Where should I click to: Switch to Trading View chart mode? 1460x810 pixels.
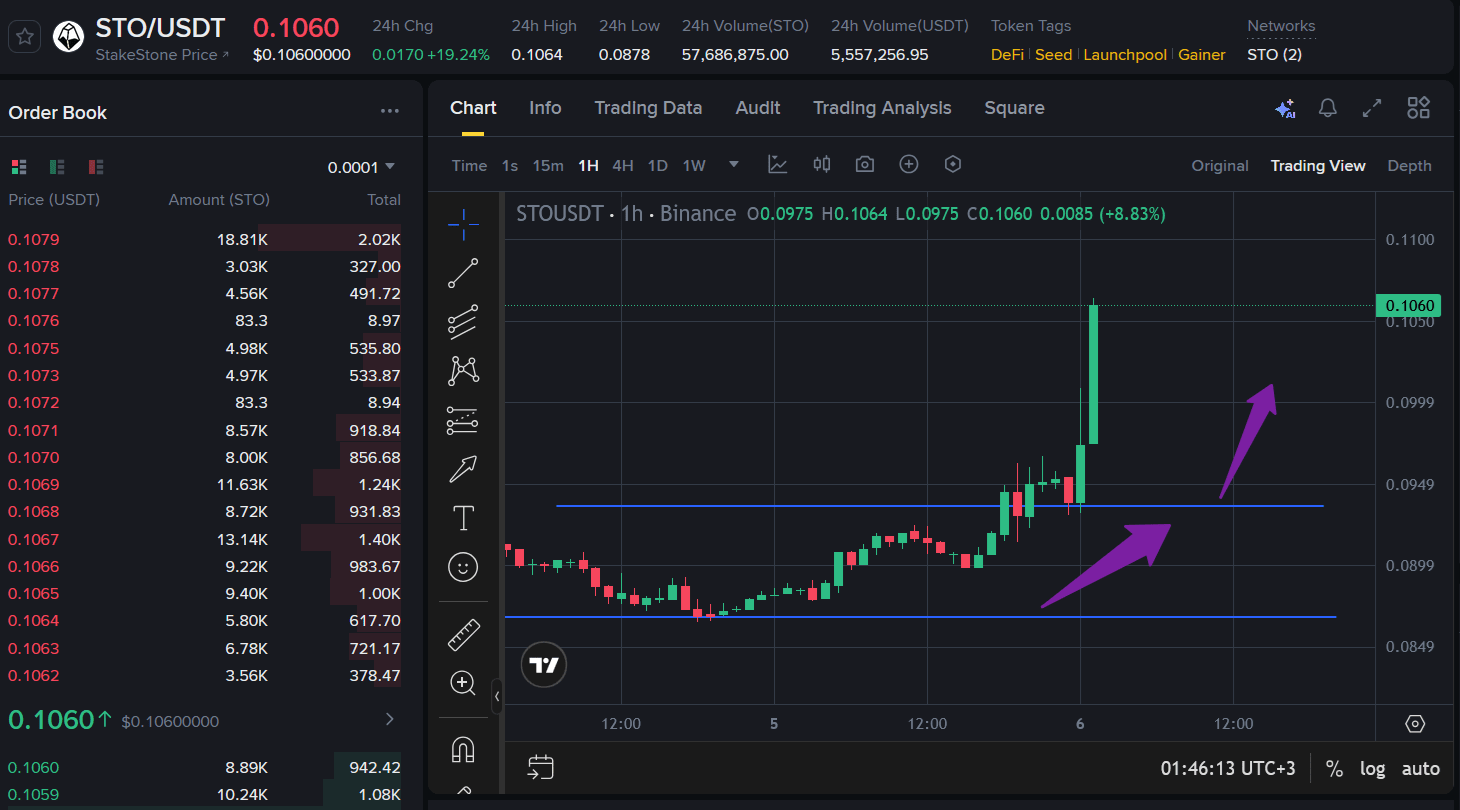pyautogui.click(x=1318, y=166)
